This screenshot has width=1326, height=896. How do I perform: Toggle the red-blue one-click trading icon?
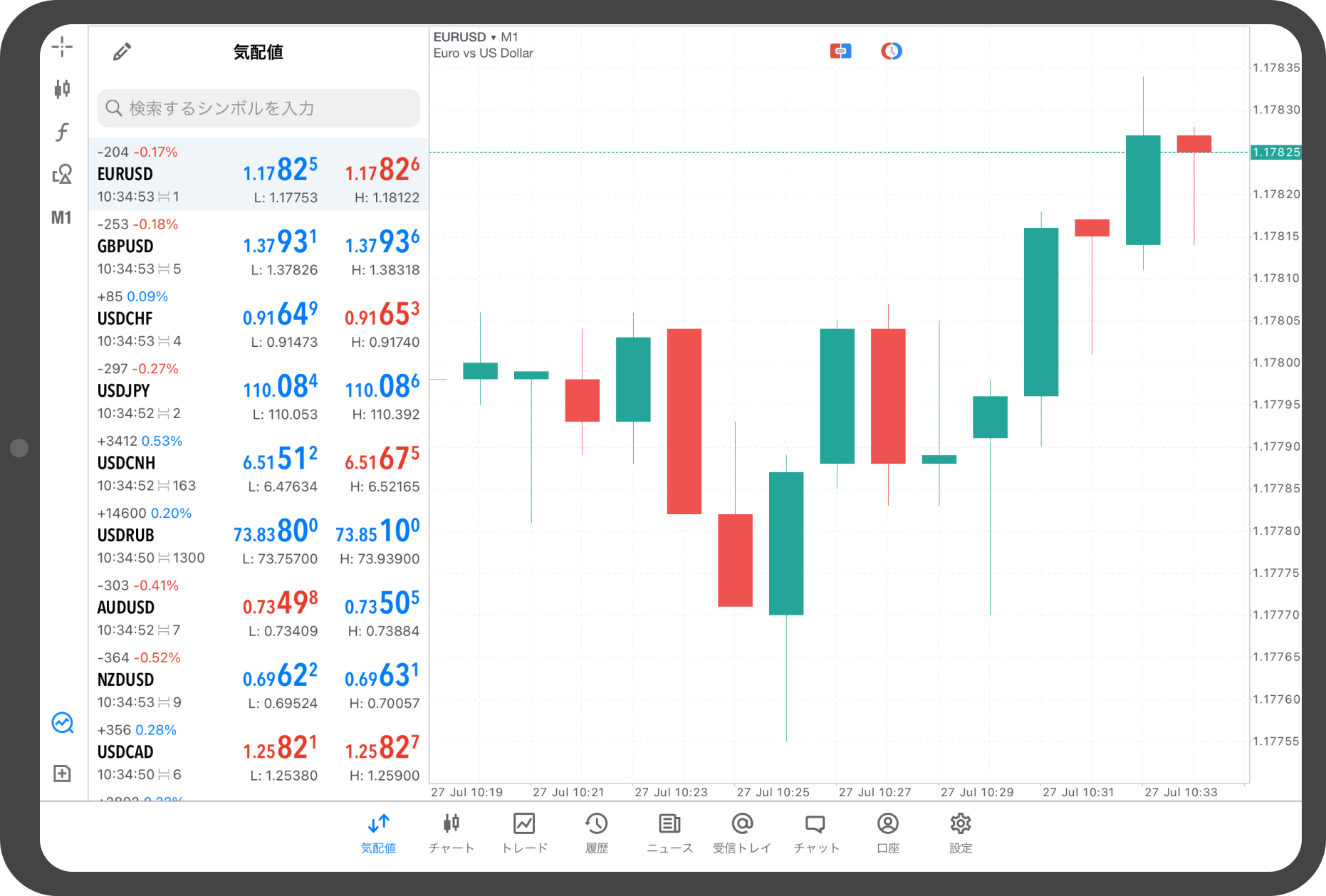point(840,51)
